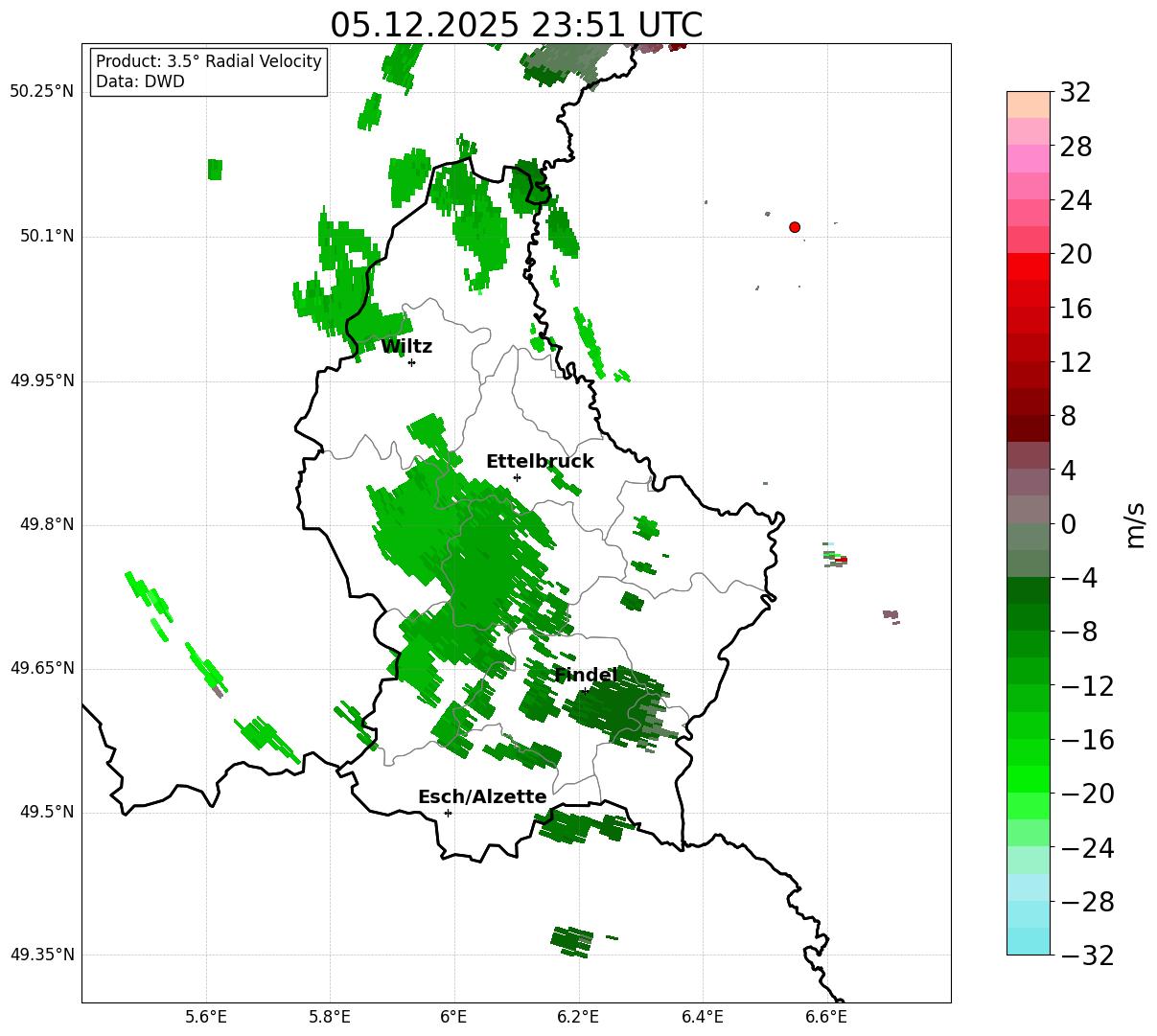
Task: Click the 28 colorbar tick label
Action: click(1076, 147)
